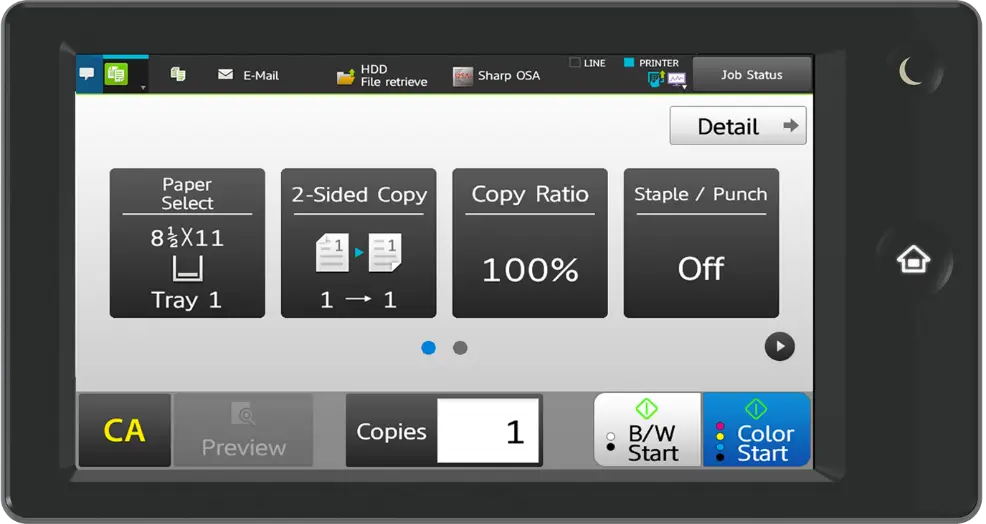Select the green Copy mode icon
The height and width of the screenshot is (524, 986).
(116, 74)
